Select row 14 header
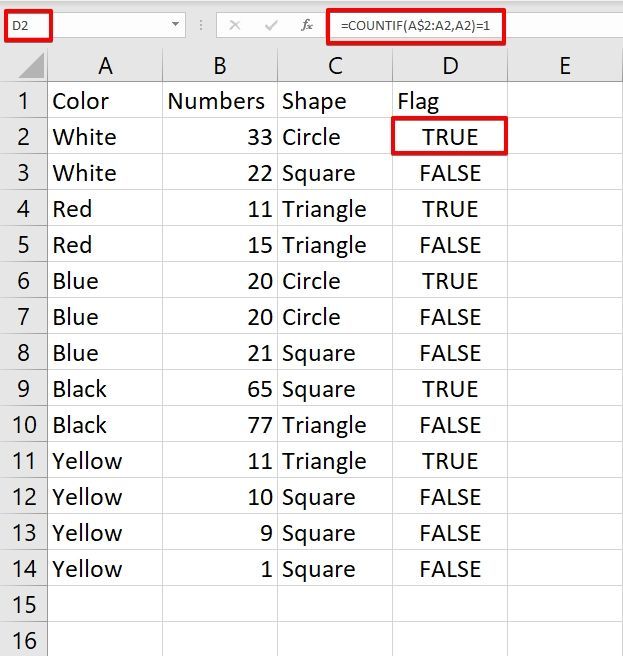Viewport: 623px width, 656px height. tap(23, 569)
